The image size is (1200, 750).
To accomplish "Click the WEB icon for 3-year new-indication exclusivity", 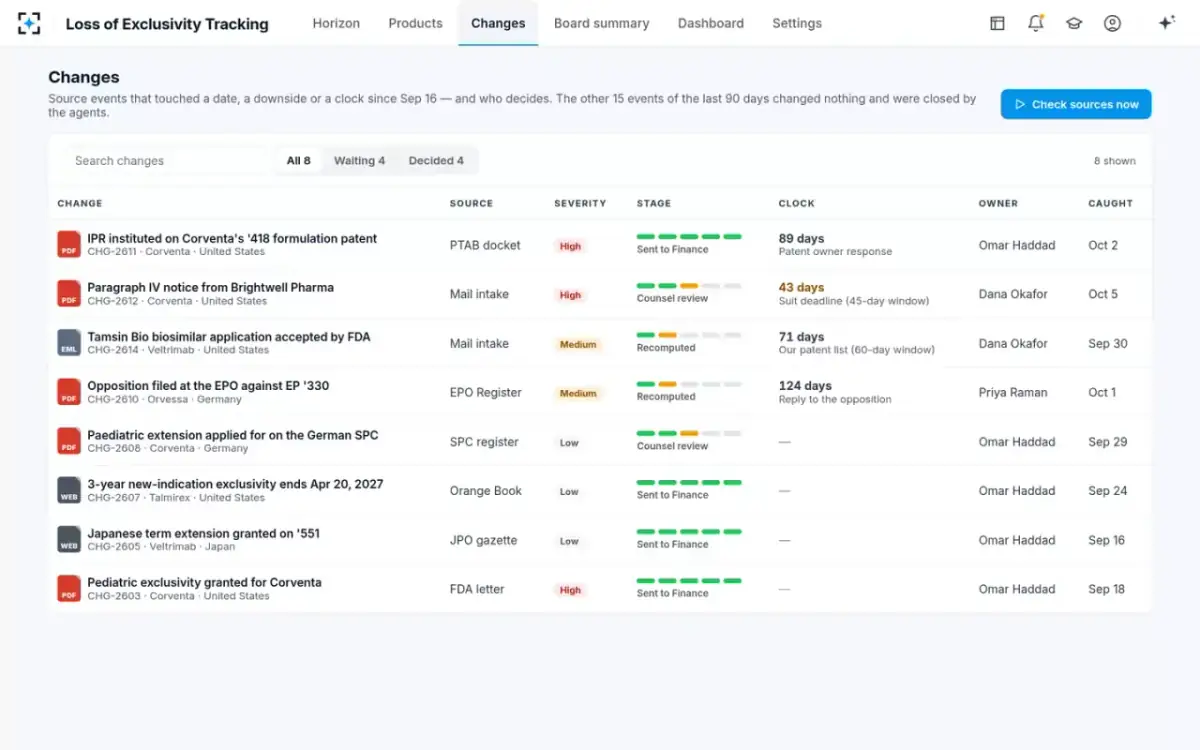I will pos(69,490).
